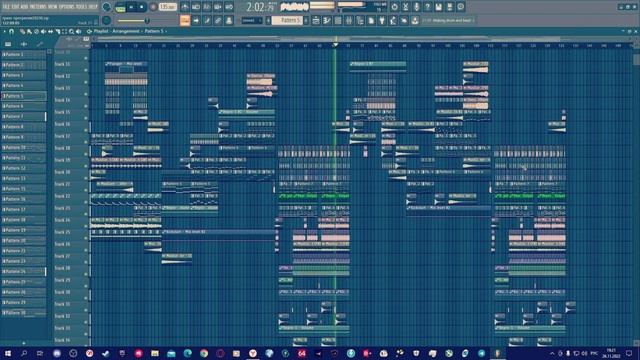Select the playlist Slip tool
Image resolution: width=640 pixels, height=360 pixels.
click(x=50, y=31)
